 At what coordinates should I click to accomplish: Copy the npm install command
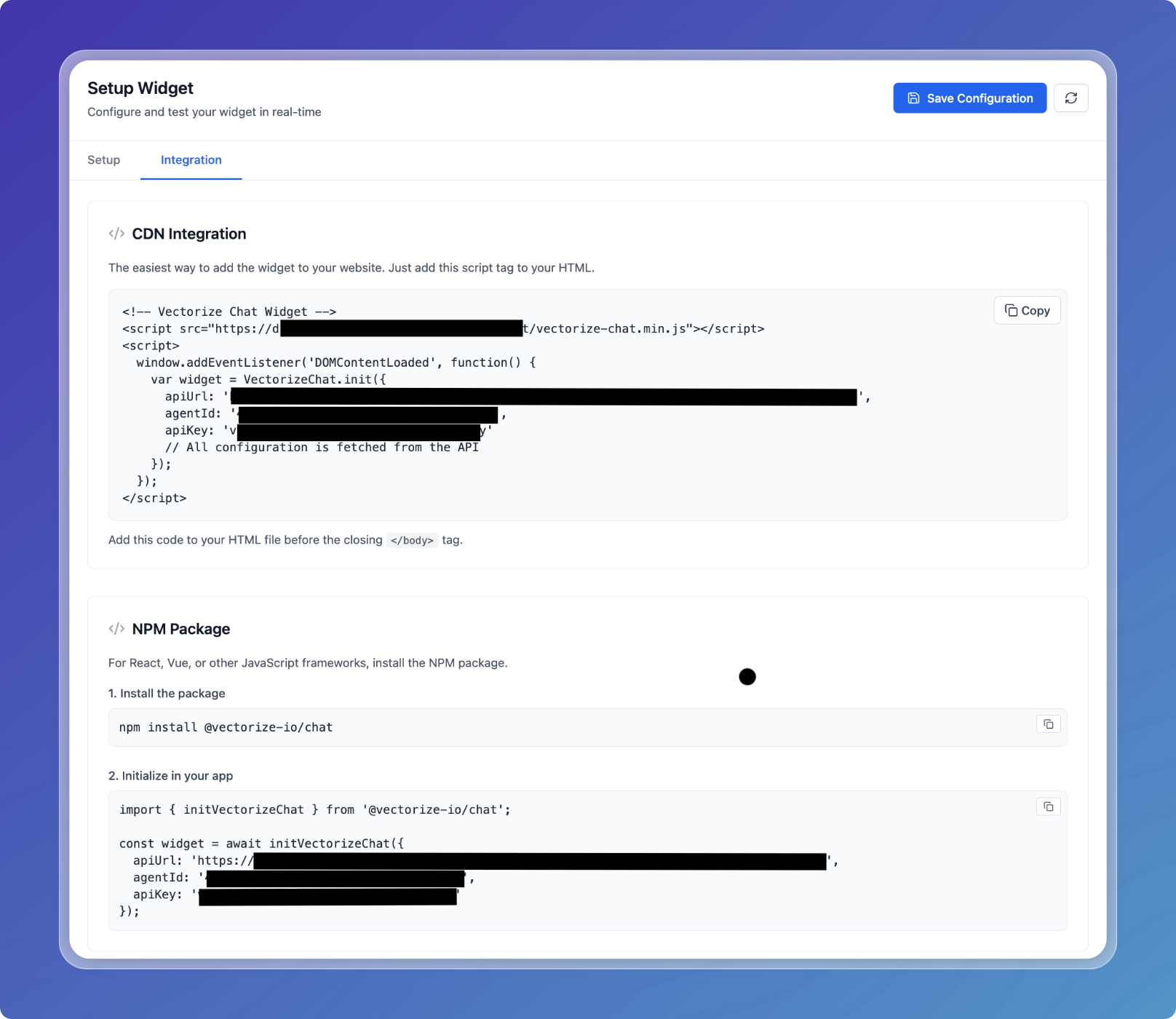coord(1048,724)
